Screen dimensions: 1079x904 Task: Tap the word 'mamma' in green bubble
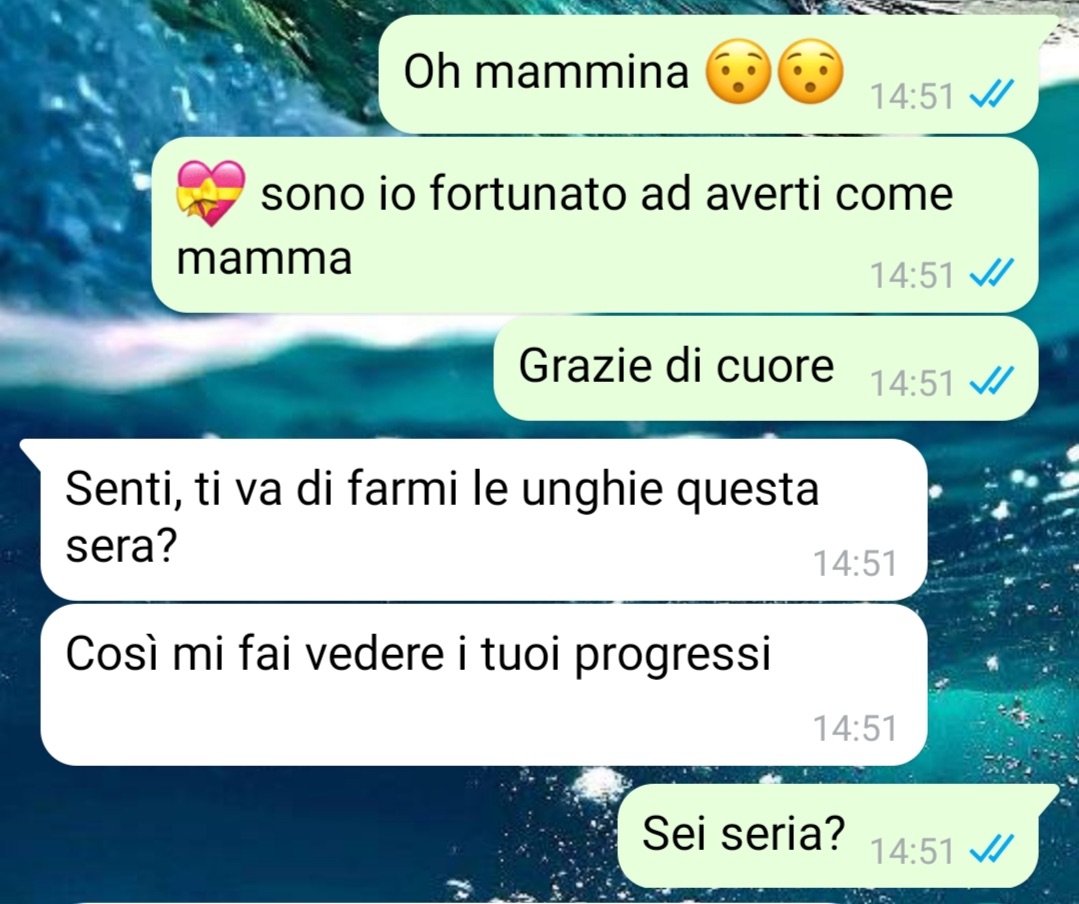[264, 260]
